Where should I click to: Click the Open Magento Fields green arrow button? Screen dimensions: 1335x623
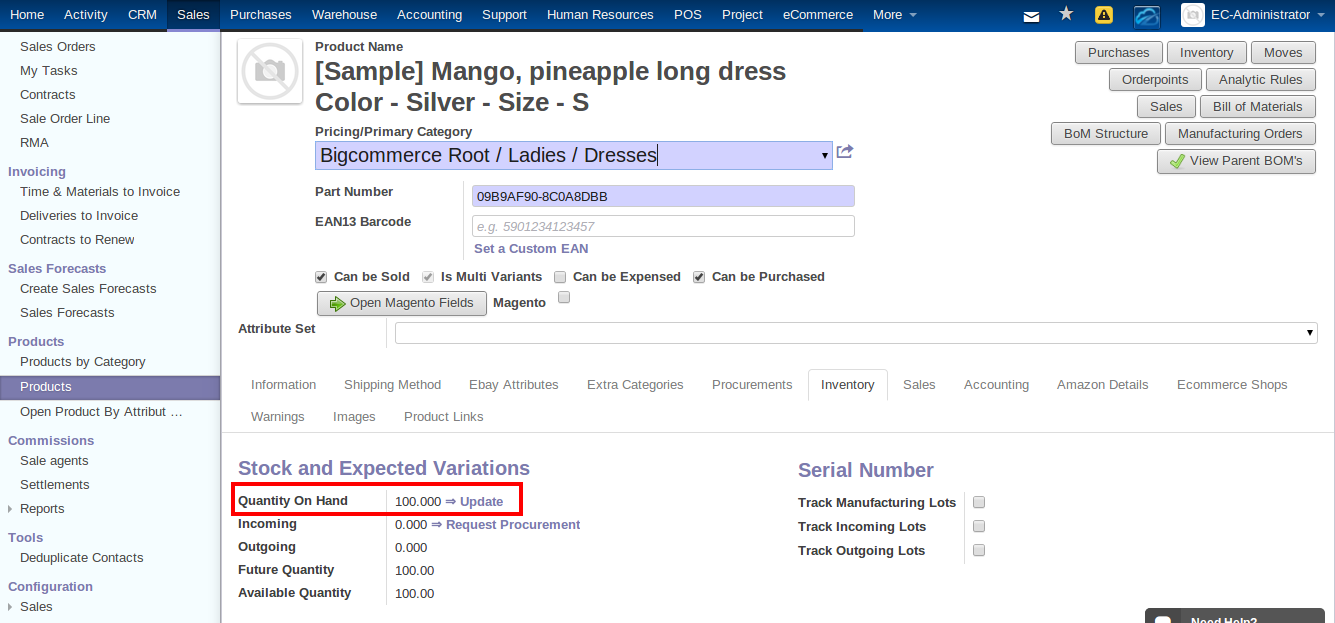click(401, 303)
